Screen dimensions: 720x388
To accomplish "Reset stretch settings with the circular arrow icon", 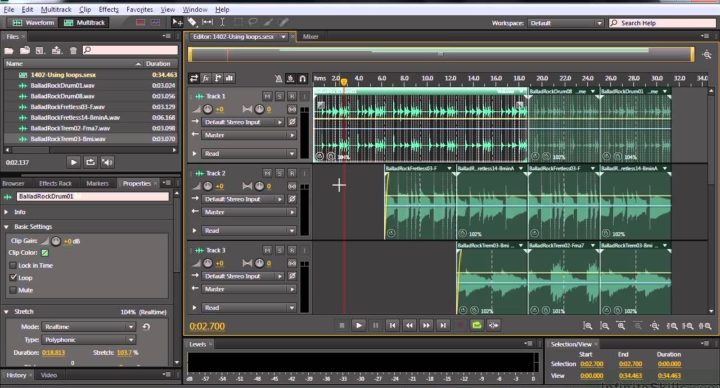I will pos(146,327).
